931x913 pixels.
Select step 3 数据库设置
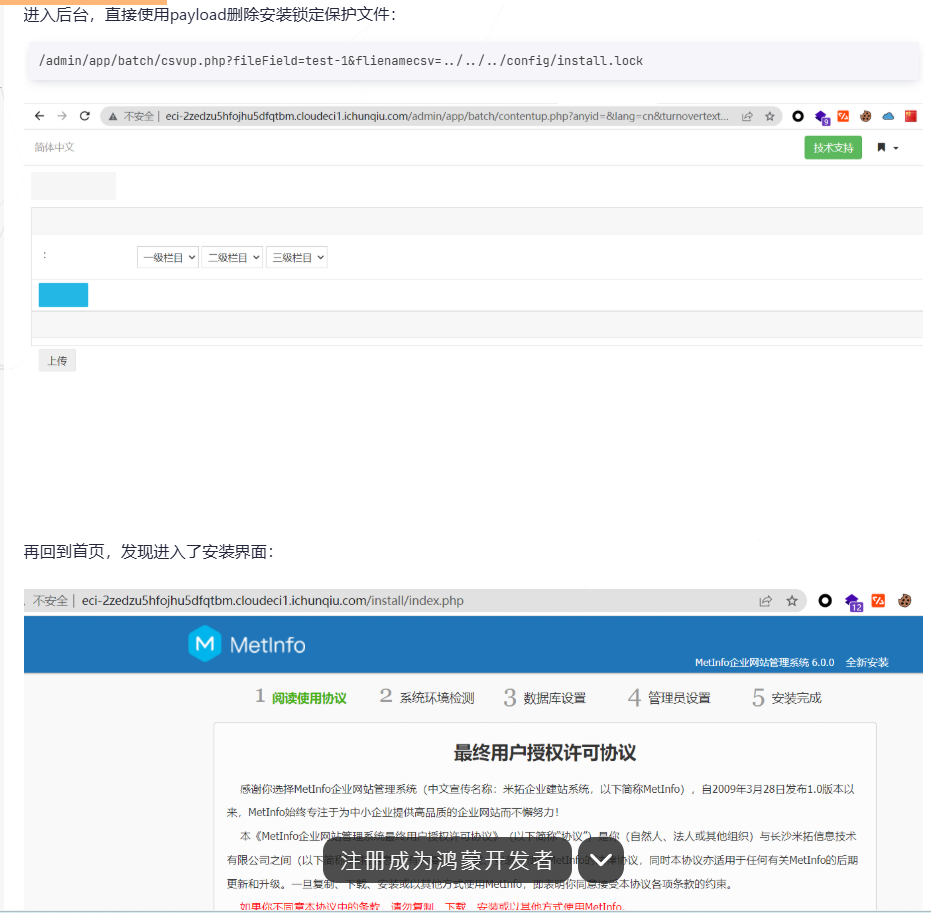pyautogui.click(x=545, y=698)
